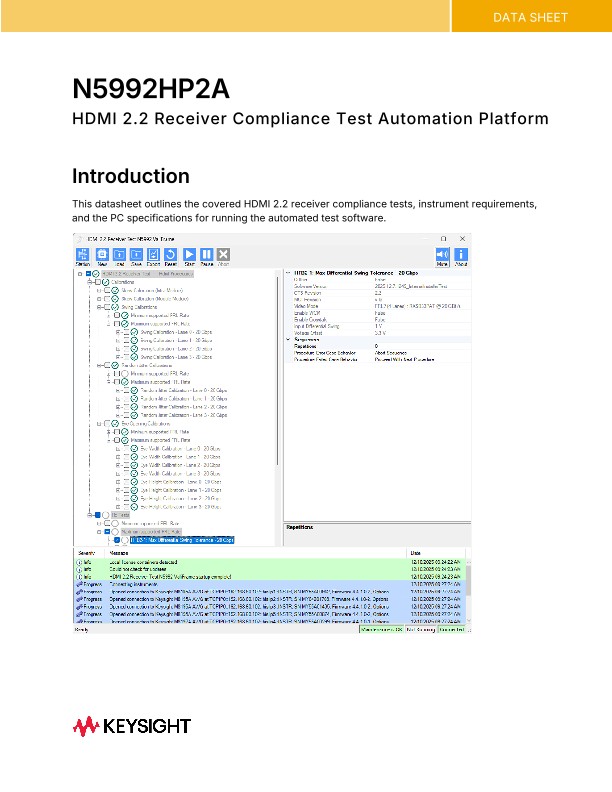The image size is (612, 792).
Task: Toggle Eye Height Calibration Lane 0 checkbox
Action: [x=126, y=482]
